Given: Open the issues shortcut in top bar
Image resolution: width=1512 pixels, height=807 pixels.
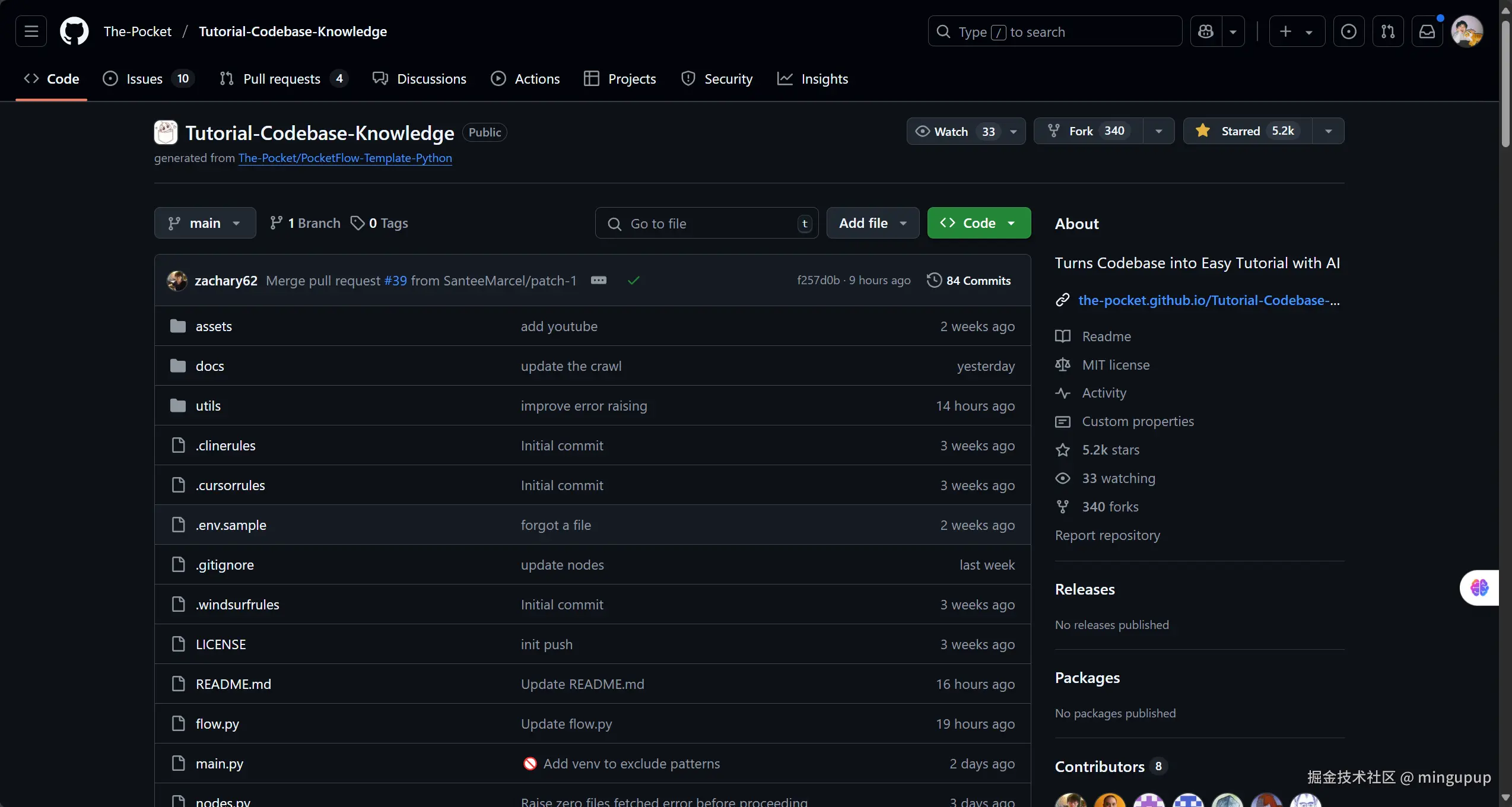Looking at the screenshot, I should 1348,31.
